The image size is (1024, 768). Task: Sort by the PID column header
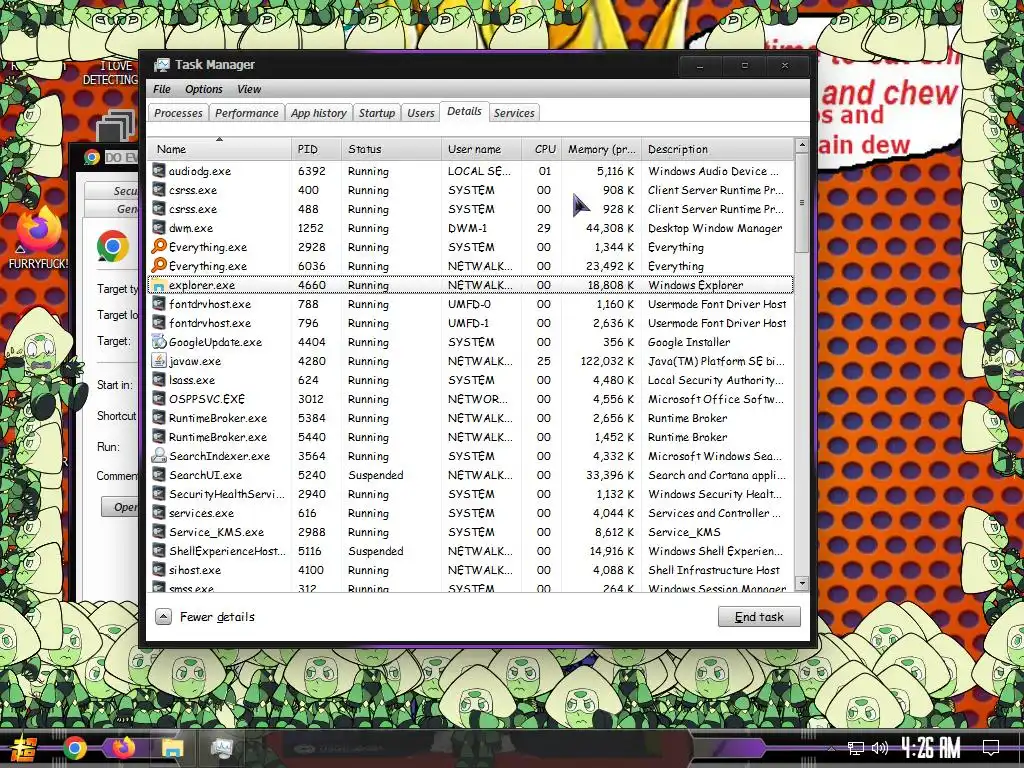[315, 149]
